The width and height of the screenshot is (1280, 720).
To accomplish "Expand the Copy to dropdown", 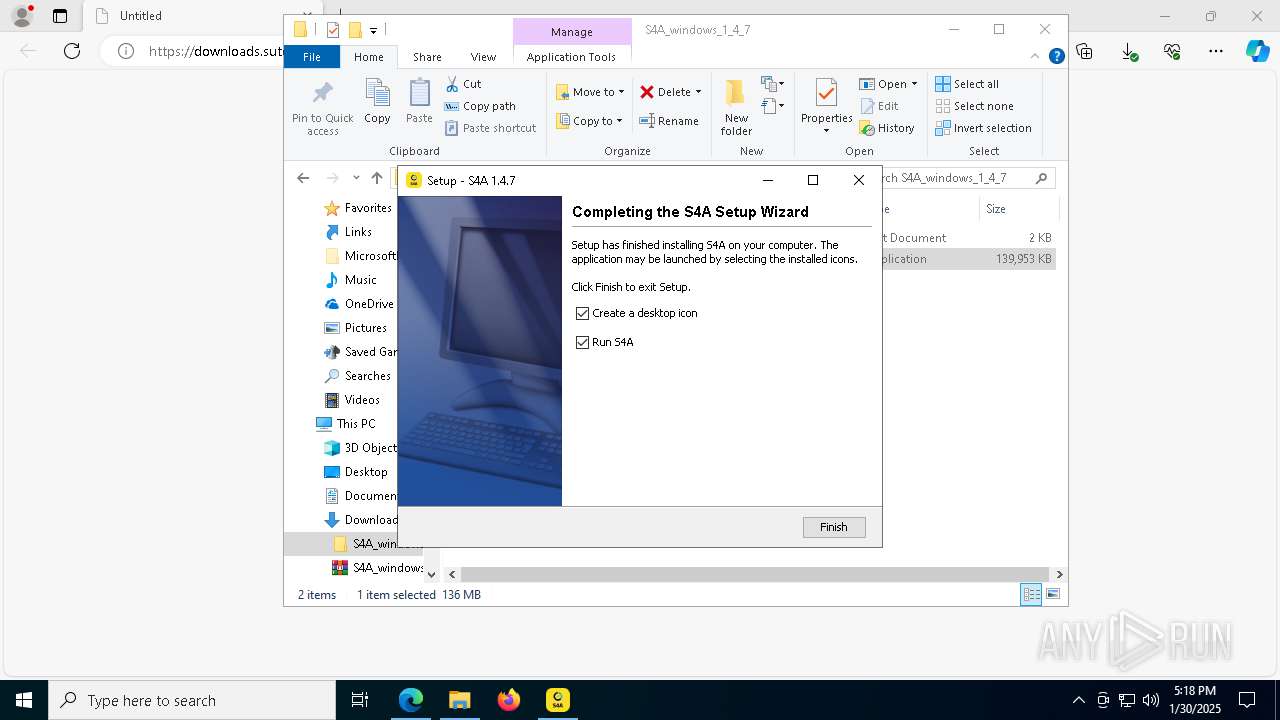I will tap(619, 121).
